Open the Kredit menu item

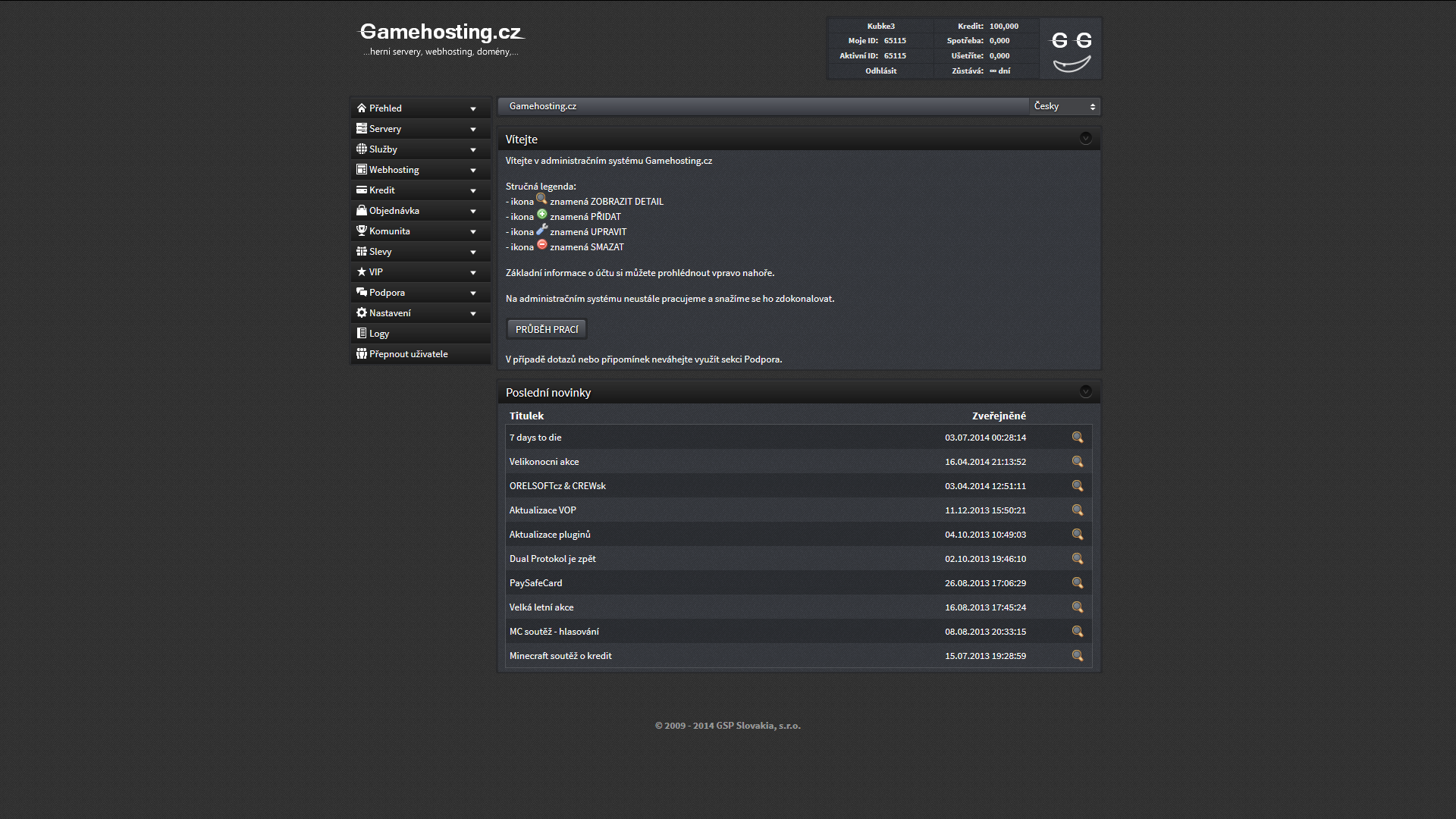420,190
